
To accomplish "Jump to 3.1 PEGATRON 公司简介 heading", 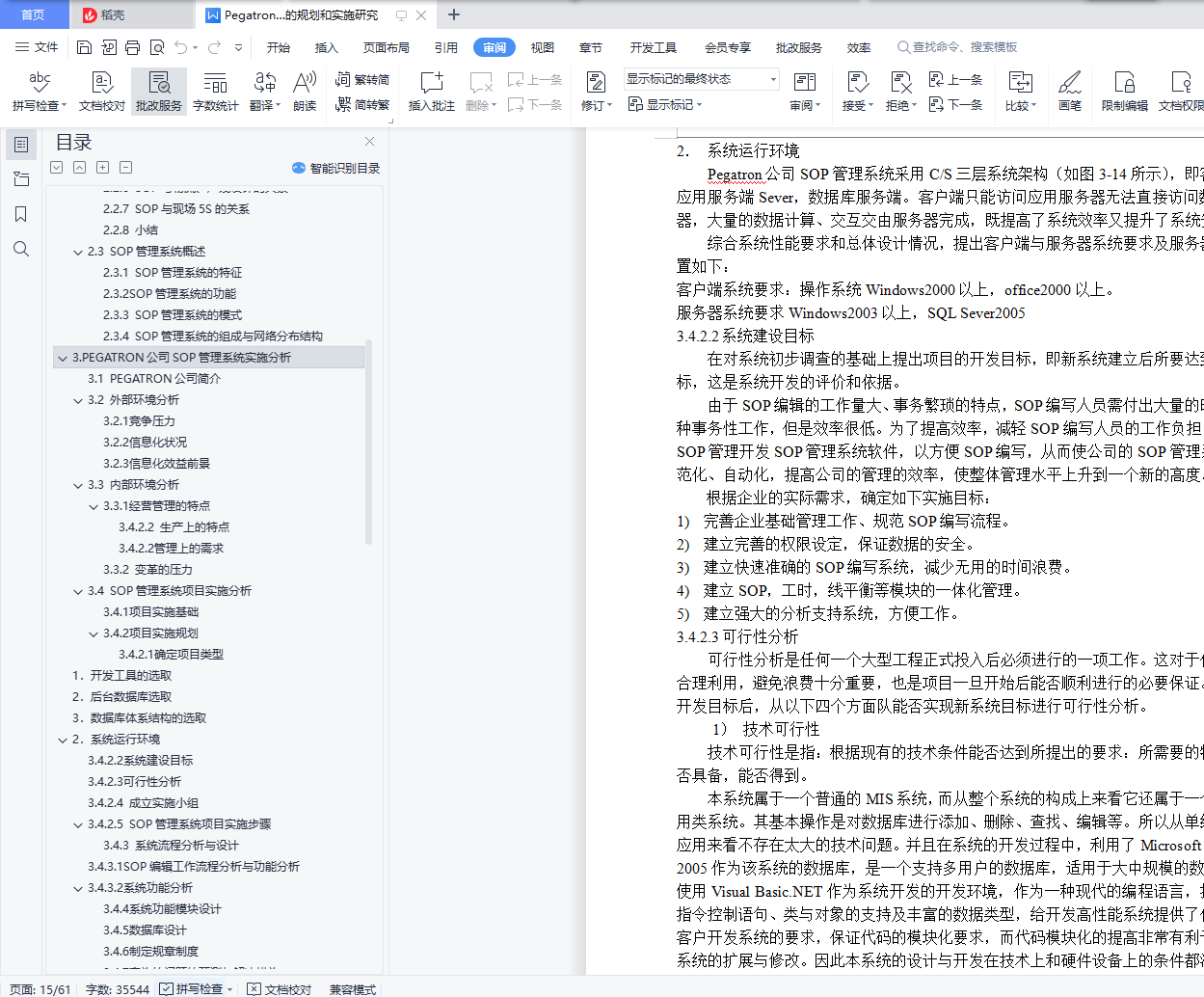I will pos(154,379).
